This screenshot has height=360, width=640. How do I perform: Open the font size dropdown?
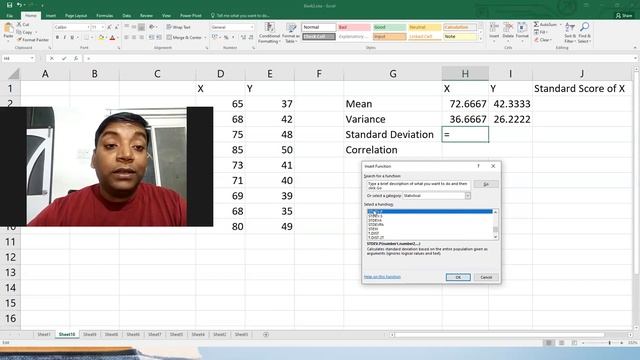[x=102, y=27]
